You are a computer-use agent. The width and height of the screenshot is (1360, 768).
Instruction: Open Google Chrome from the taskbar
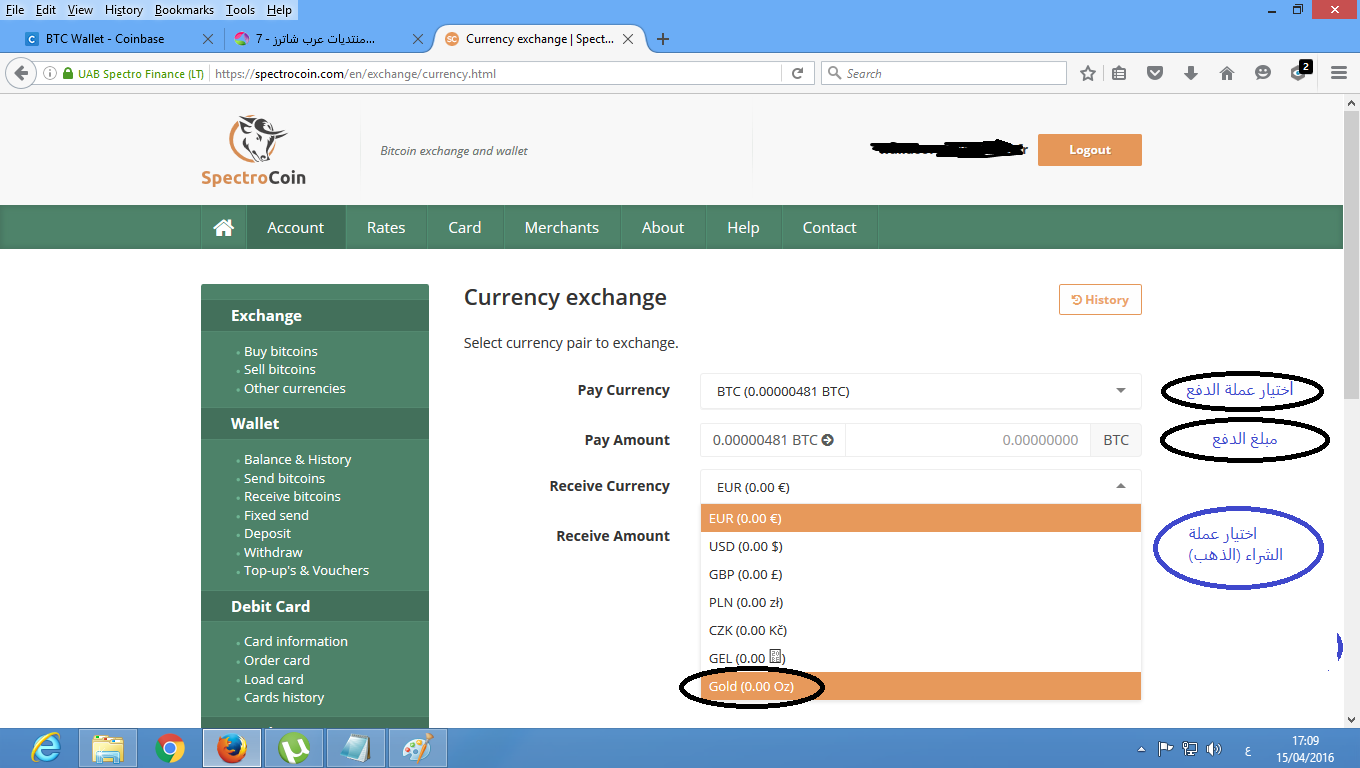(x=170, y=748)
